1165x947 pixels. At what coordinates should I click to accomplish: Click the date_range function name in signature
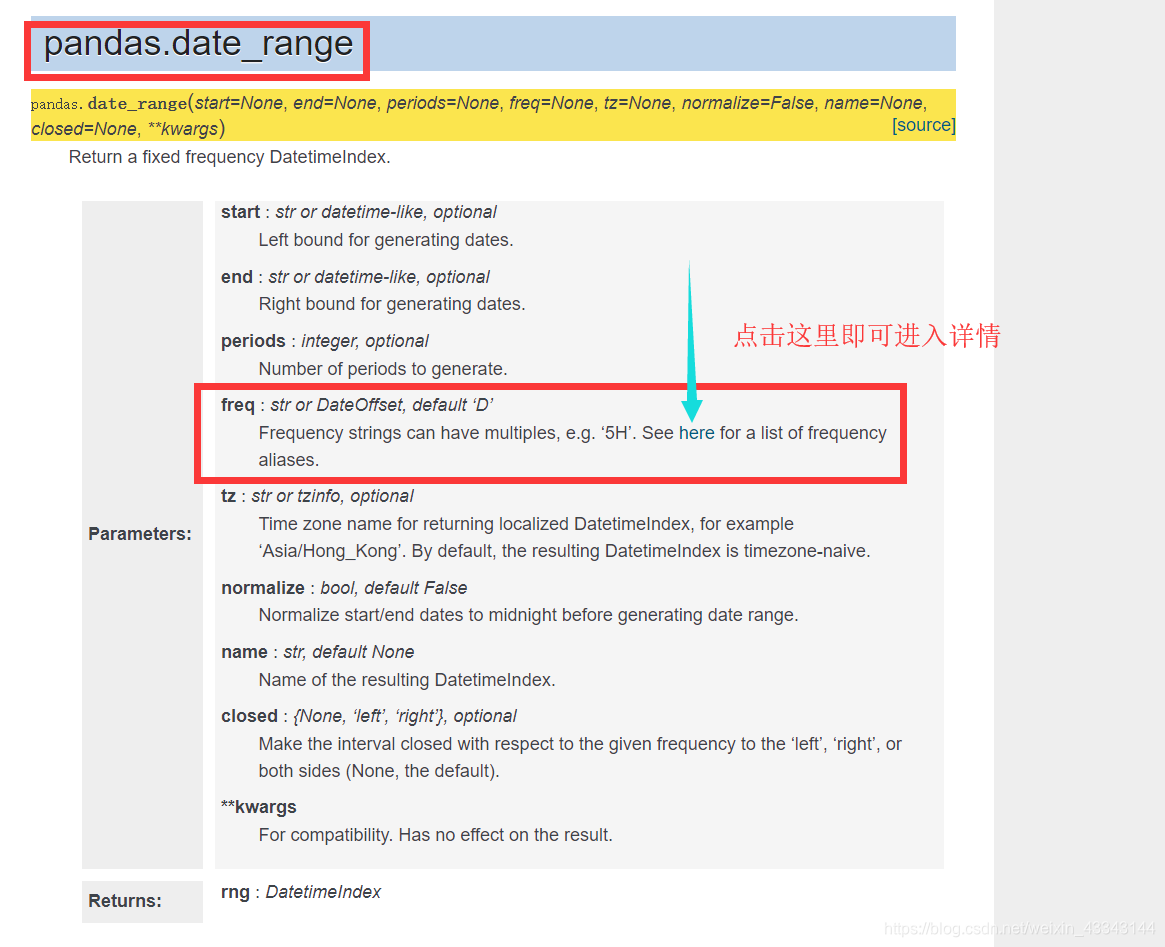point(137,103)
